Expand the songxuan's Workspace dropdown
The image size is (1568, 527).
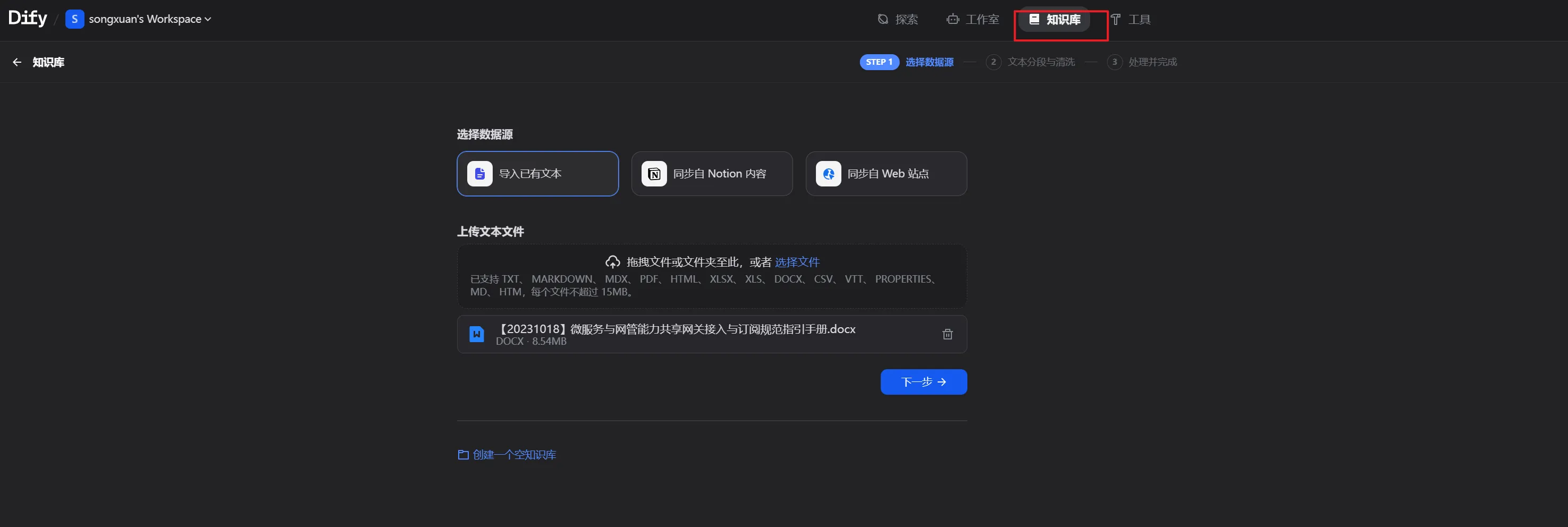click(150, 19)
